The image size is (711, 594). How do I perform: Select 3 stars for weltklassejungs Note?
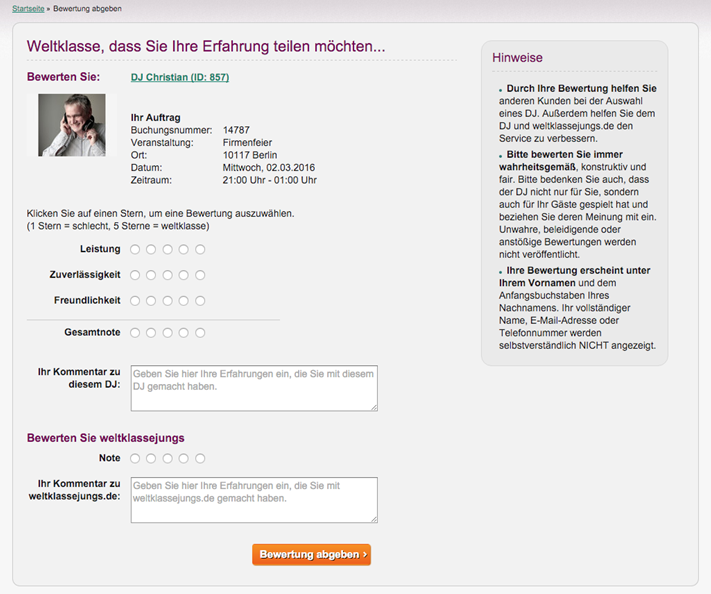point(167,458)
